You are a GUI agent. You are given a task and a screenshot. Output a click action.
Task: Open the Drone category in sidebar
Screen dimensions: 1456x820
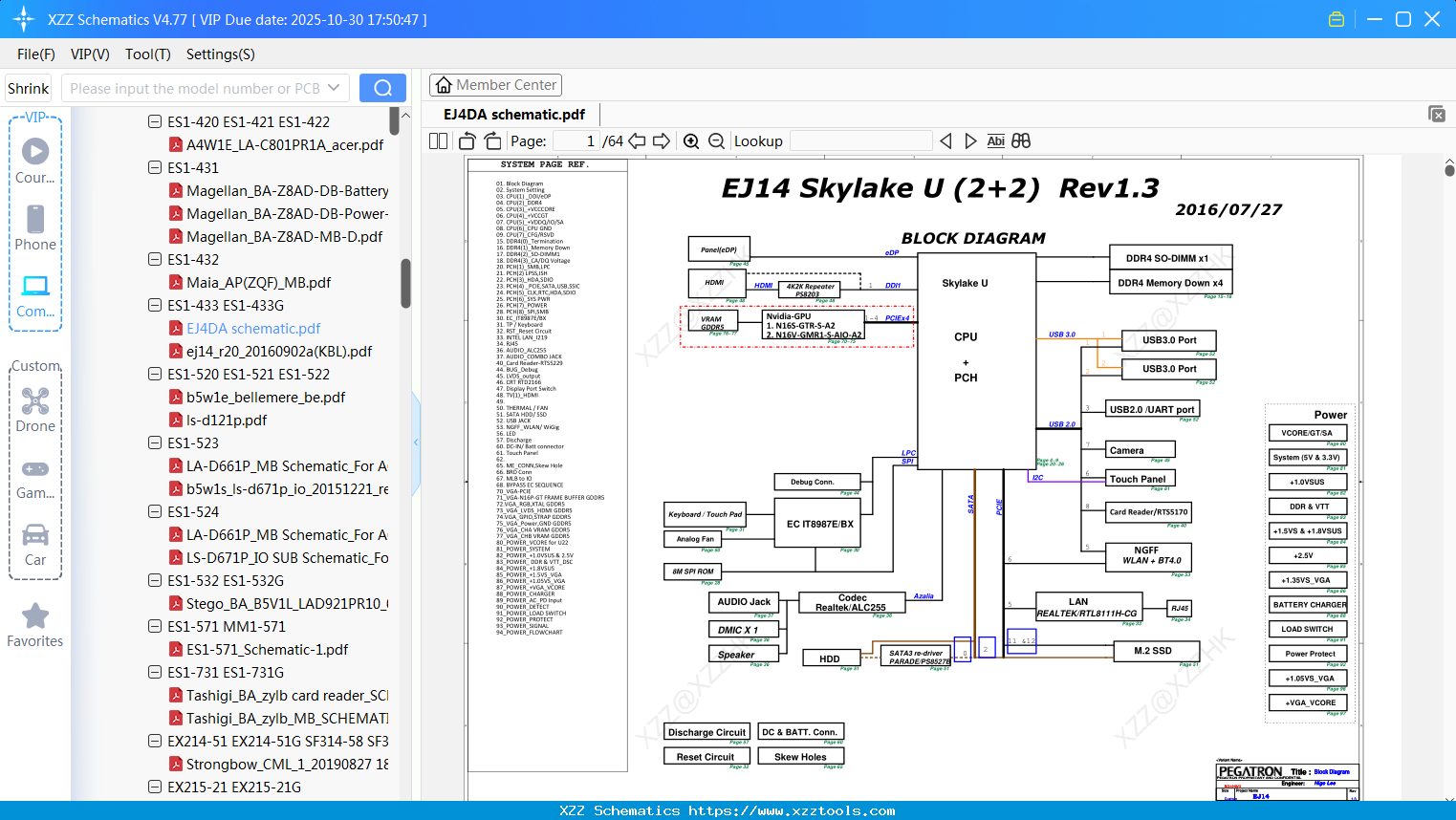[35, 410]
